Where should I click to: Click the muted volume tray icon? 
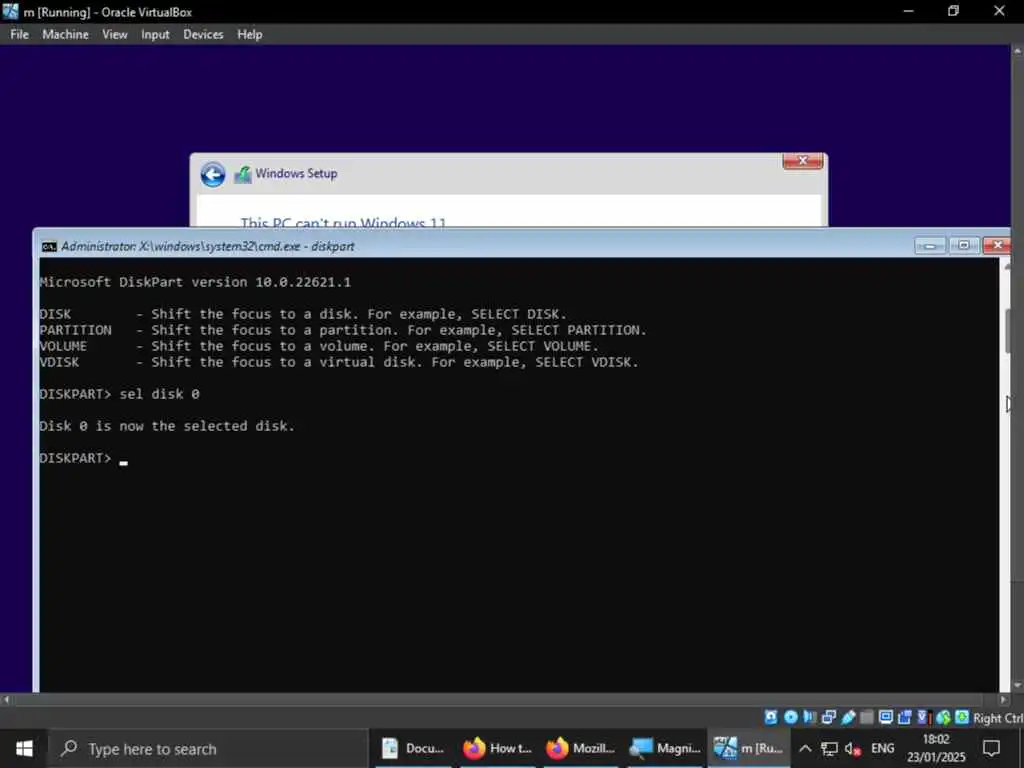tap(852, 748)
